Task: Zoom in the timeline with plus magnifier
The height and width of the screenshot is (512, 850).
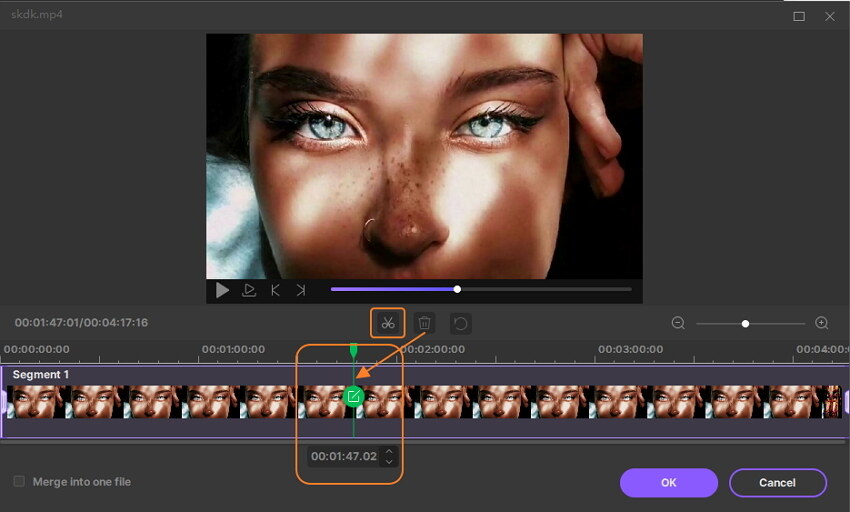Action: pyautogui.click(x=822, y=323)
